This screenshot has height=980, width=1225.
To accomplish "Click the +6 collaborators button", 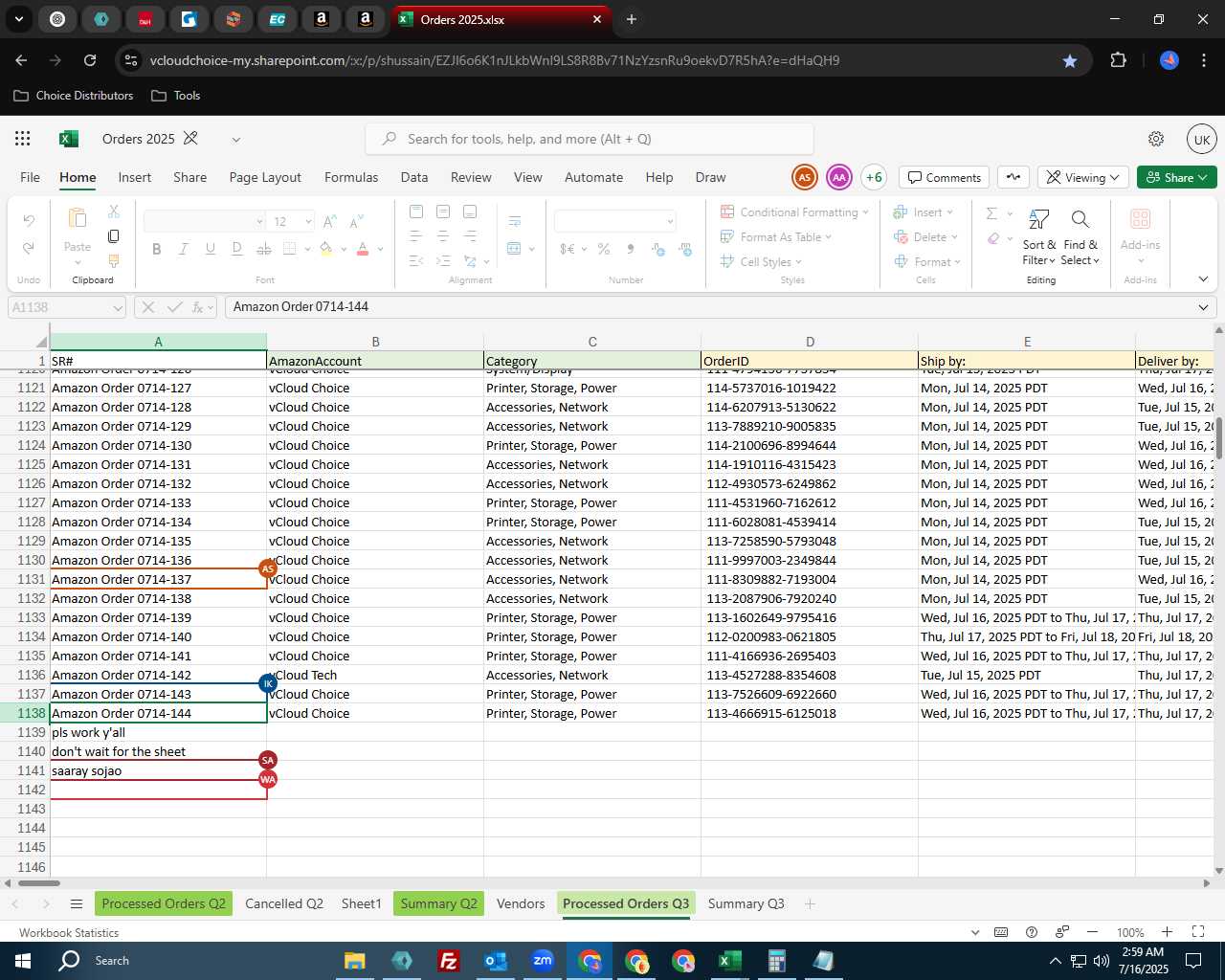I will [x=873, y=177].
